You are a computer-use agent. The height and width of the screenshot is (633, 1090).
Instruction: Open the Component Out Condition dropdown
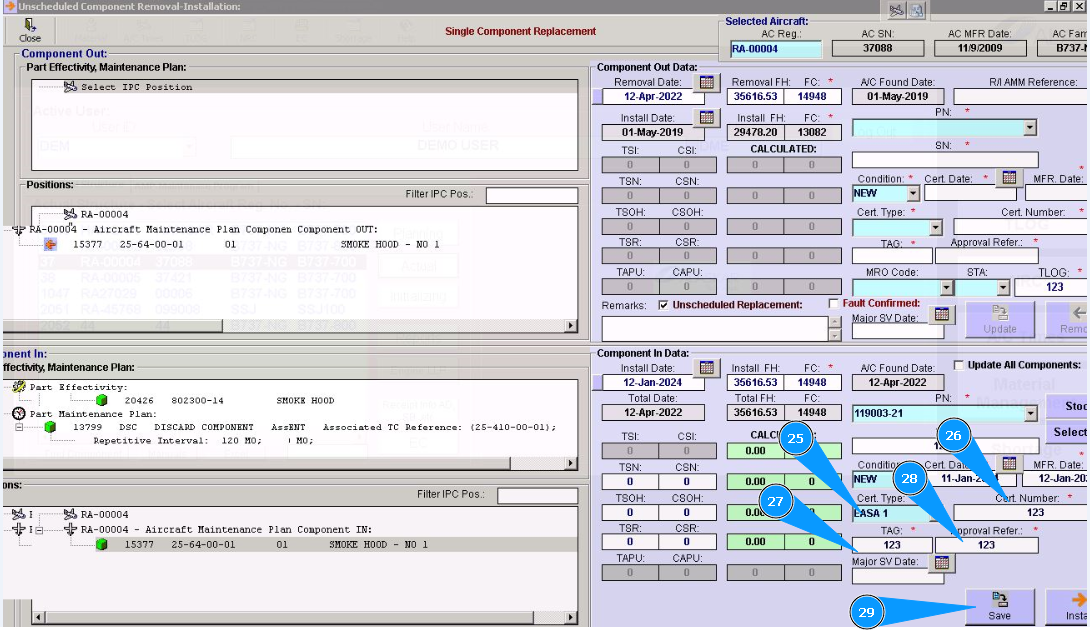pos(913,194)
